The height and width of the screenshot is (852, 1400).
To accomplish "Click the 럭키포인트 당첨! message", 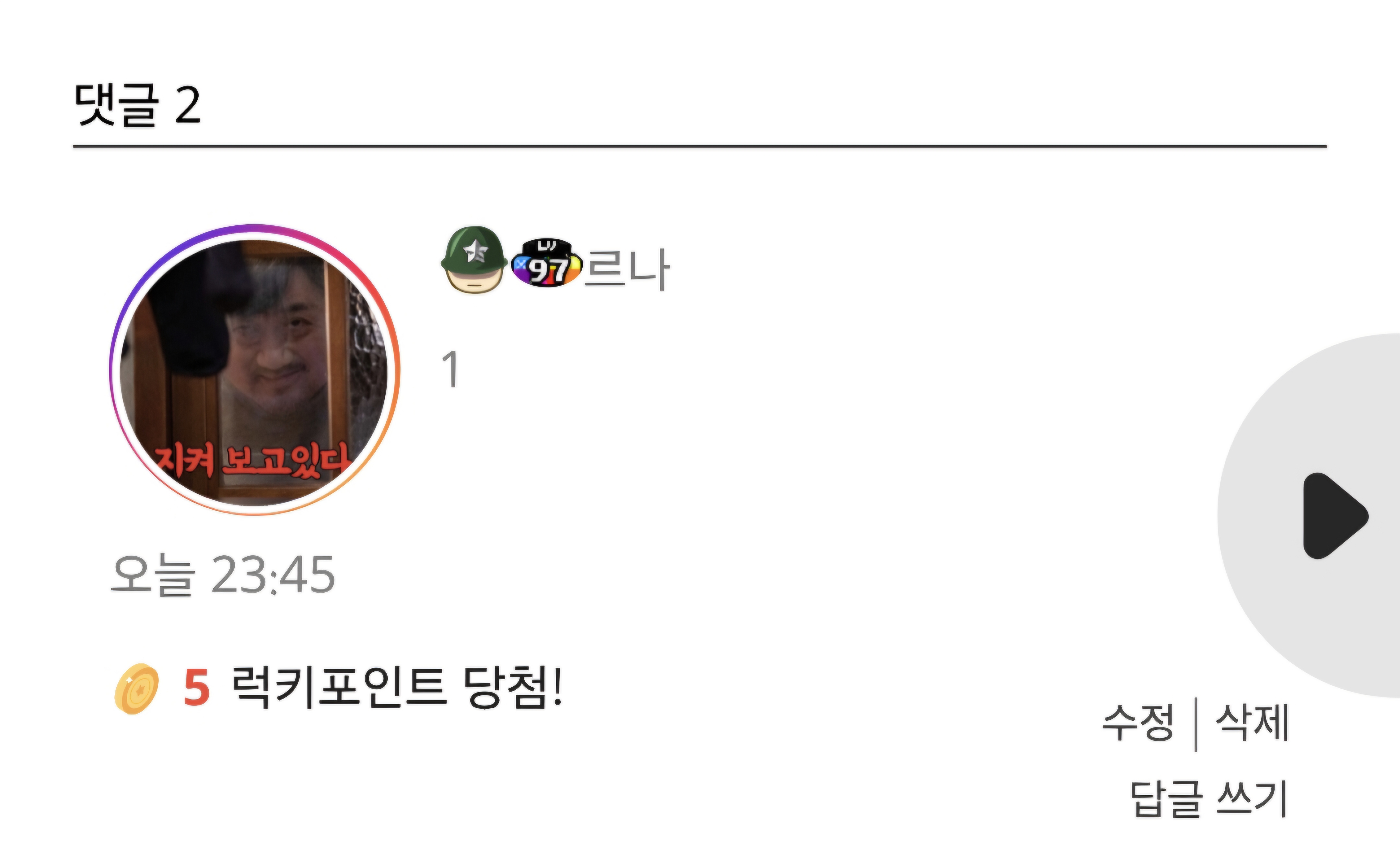I will coord(397,687).
